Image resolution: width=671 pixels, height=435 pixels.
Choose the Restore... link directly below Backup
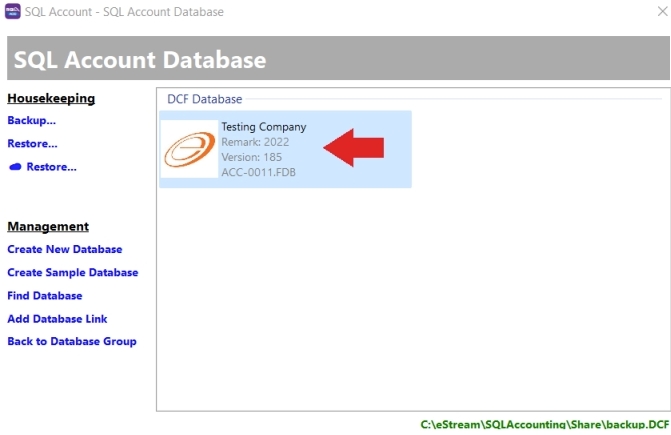(x=32, y=144)
